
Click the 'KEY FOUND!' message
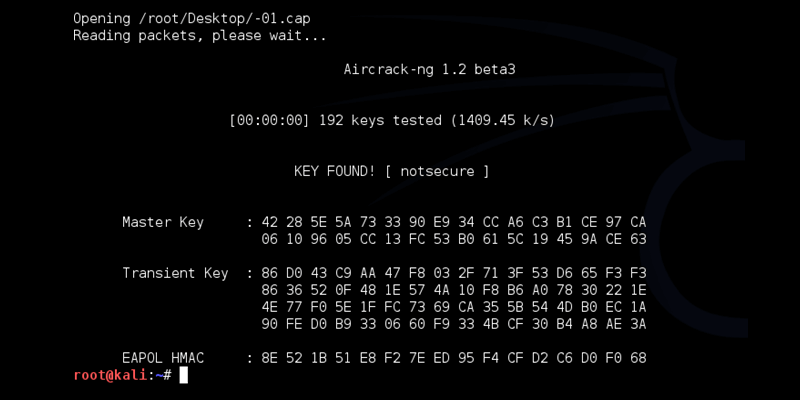pyautogui.click(x=334, y=171)
